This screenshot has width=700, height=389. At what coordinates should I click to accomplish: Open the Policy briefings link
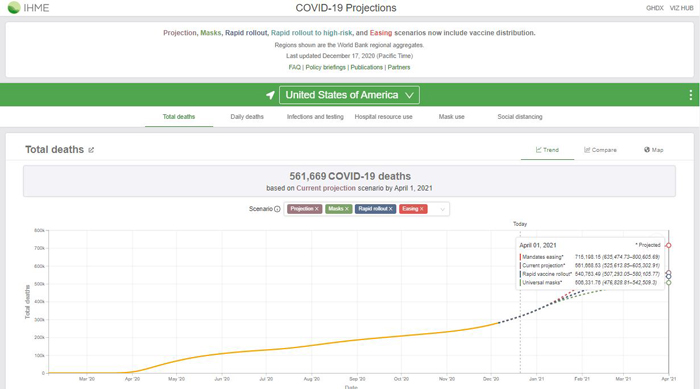click(x=325, y=67)
